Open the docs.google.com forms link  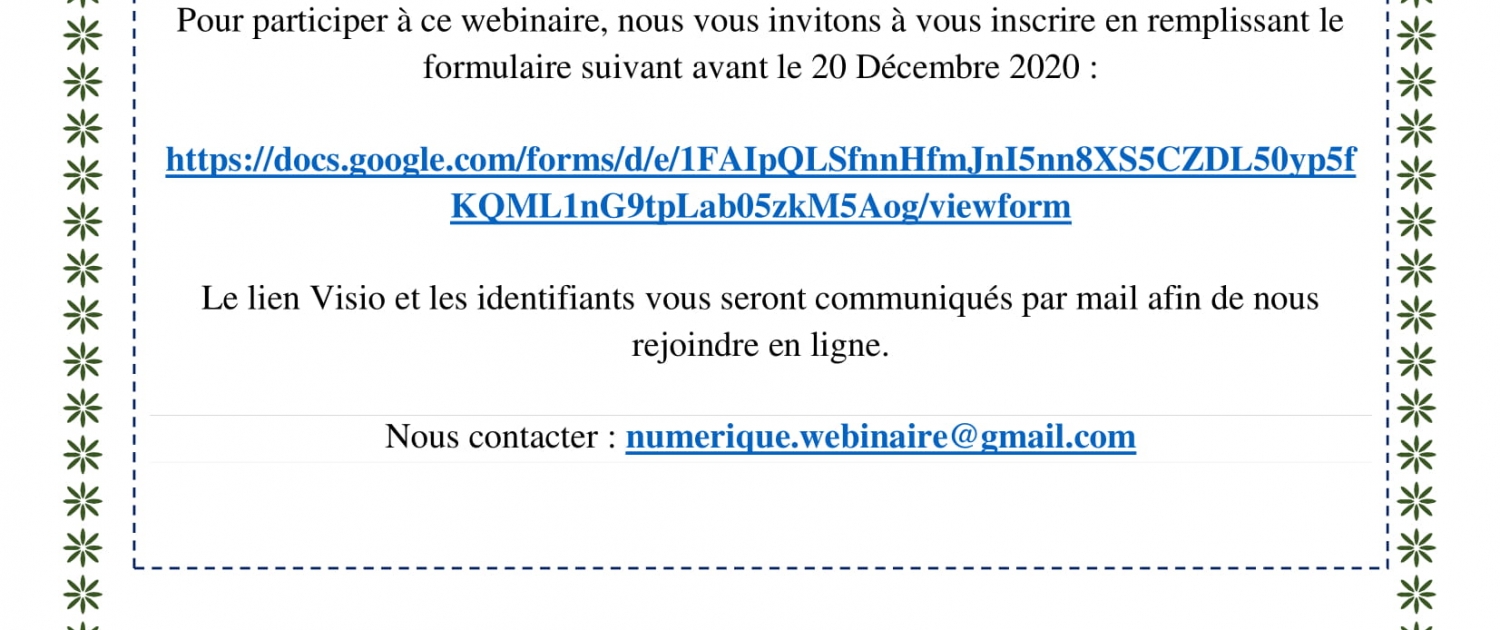760,161
